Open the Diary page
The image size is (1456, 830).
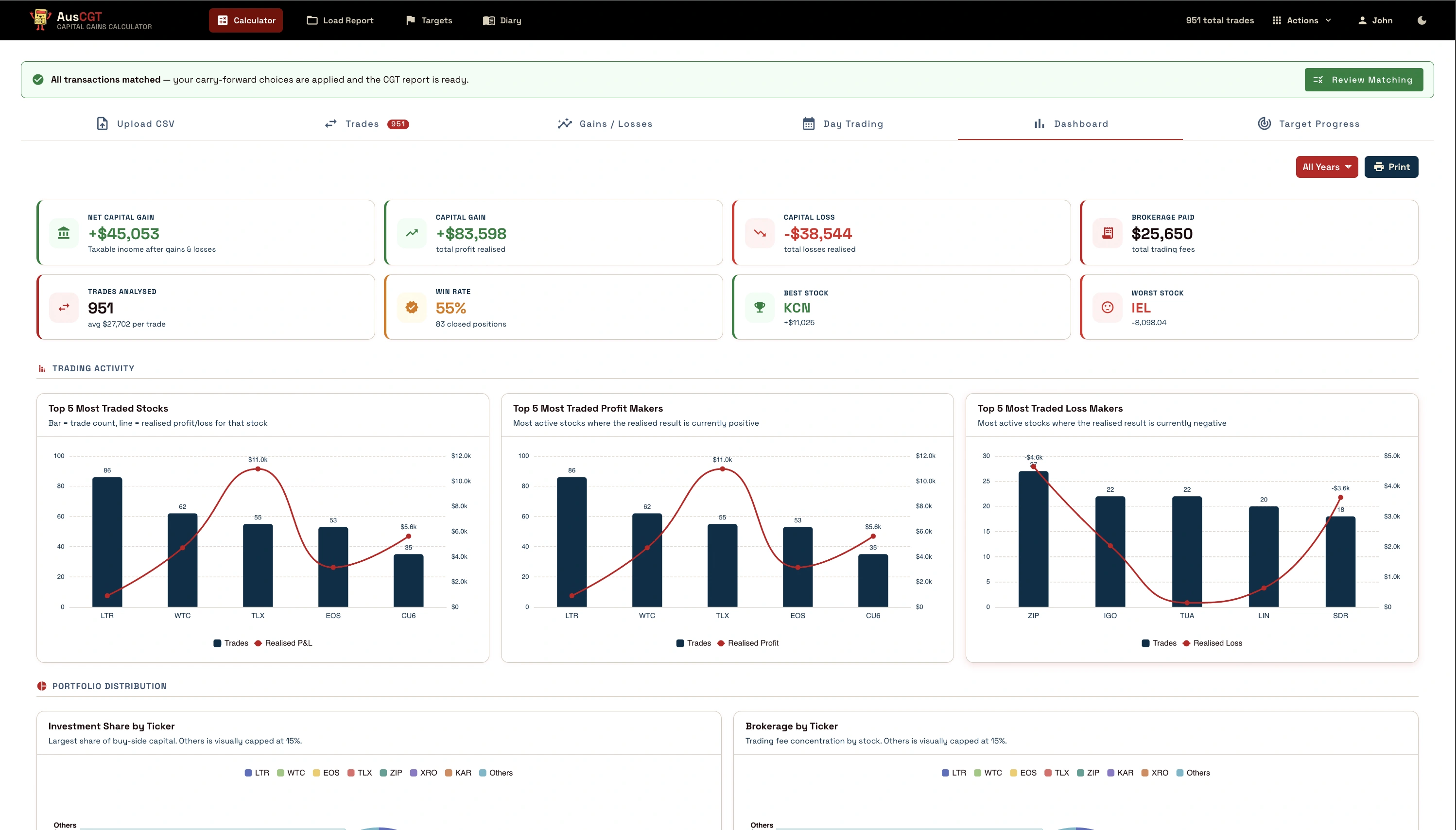502,20
